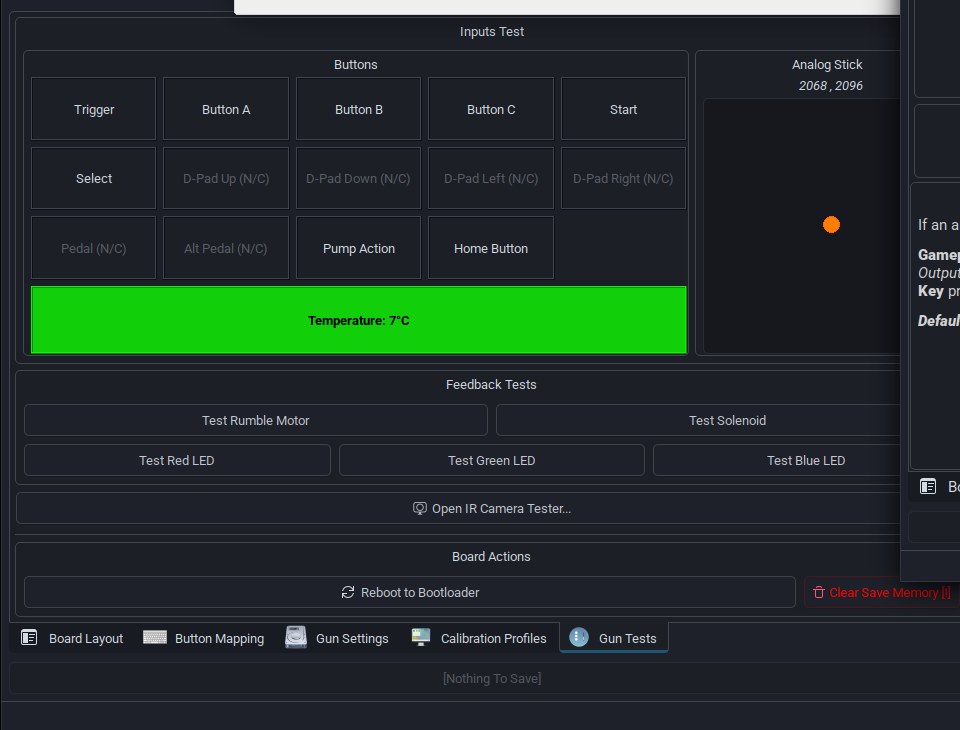Click the Home Button indicator
The height and width of the screenshot is (730, 960).
pyautogui.click(x=491, y=248)
